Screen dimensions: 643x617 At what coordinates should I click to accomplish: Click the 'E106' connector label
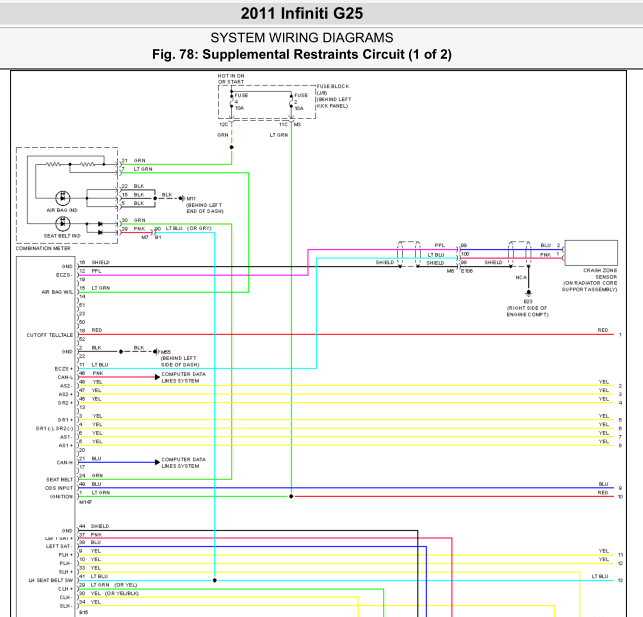click(x=467, y=271)
